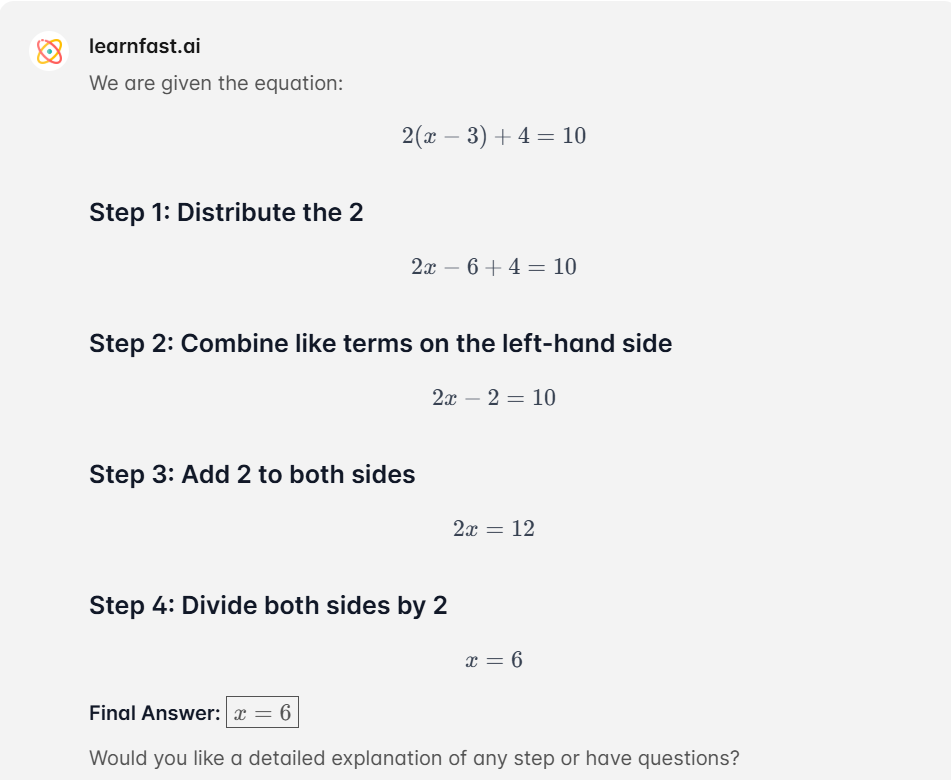Screen dimensions: 951x780
Task: Click the 'We are given the equation:' text
Action: click(x=216, y=83)
